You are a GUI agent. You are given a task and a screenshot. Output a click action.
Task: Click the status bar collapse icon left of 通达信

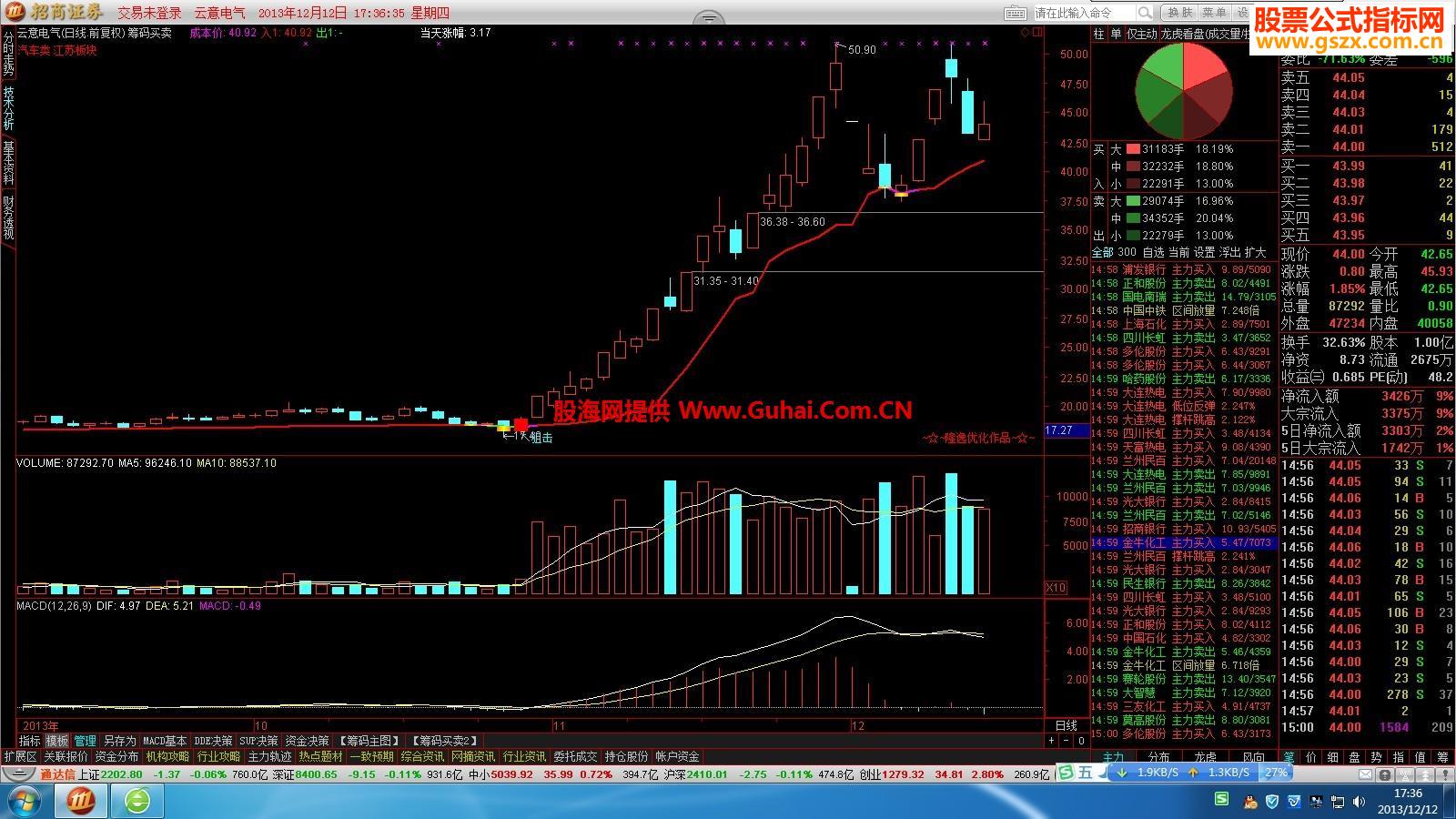(x=18, y=774)
